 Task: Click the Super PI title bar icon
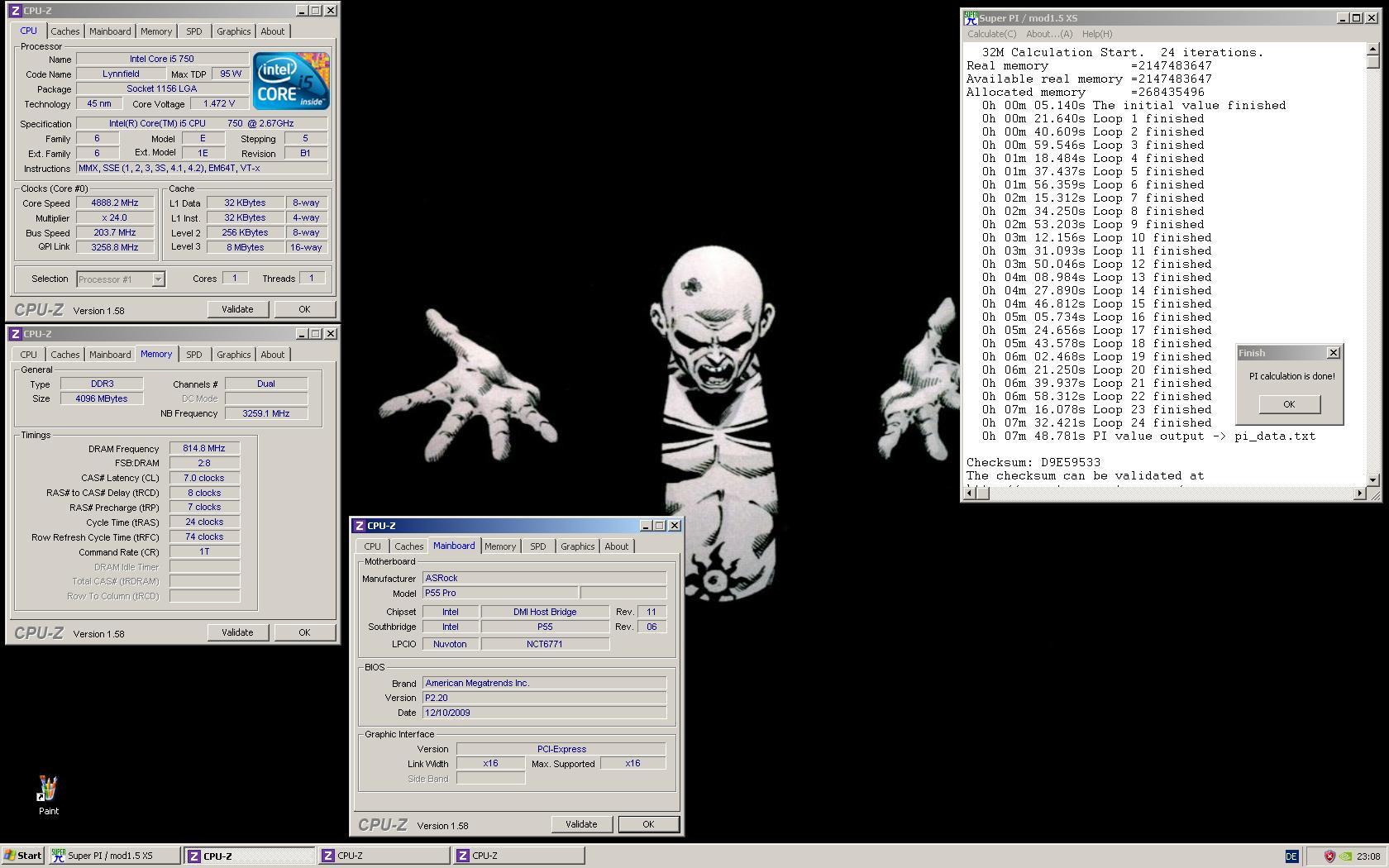click(x=971, y=17)
